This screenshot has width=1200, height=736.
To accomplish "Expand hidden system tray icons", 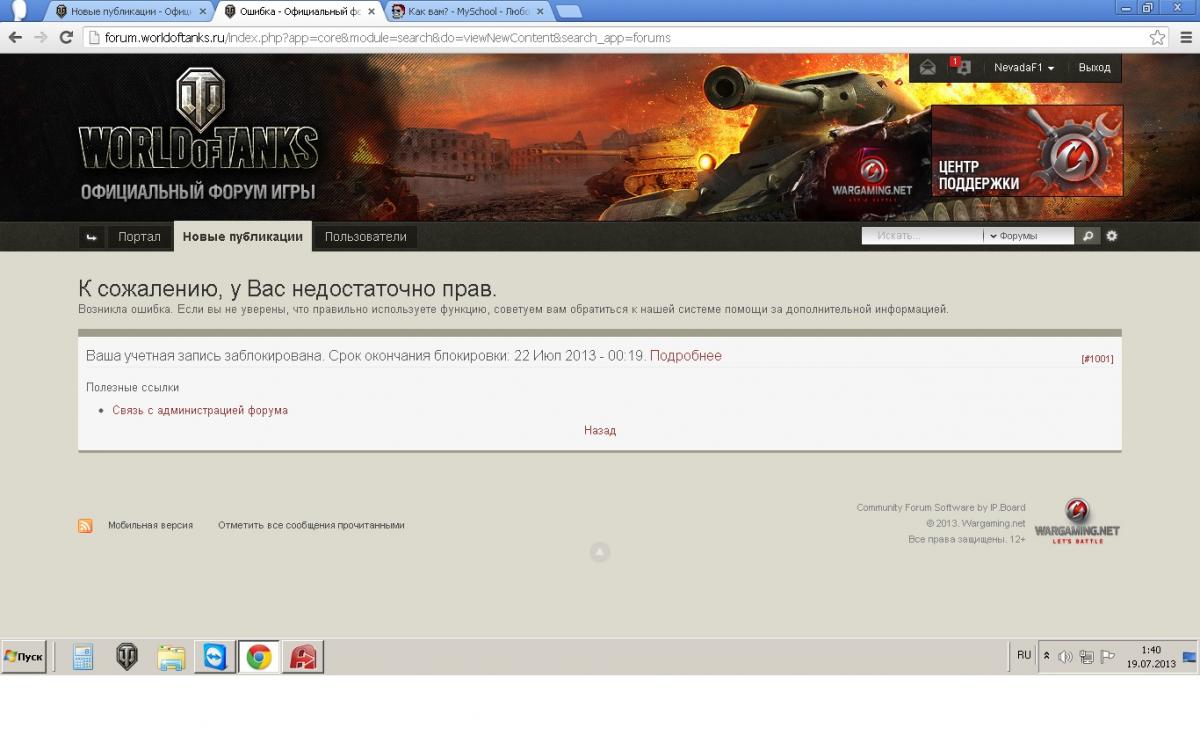I will pos(1047,656).
